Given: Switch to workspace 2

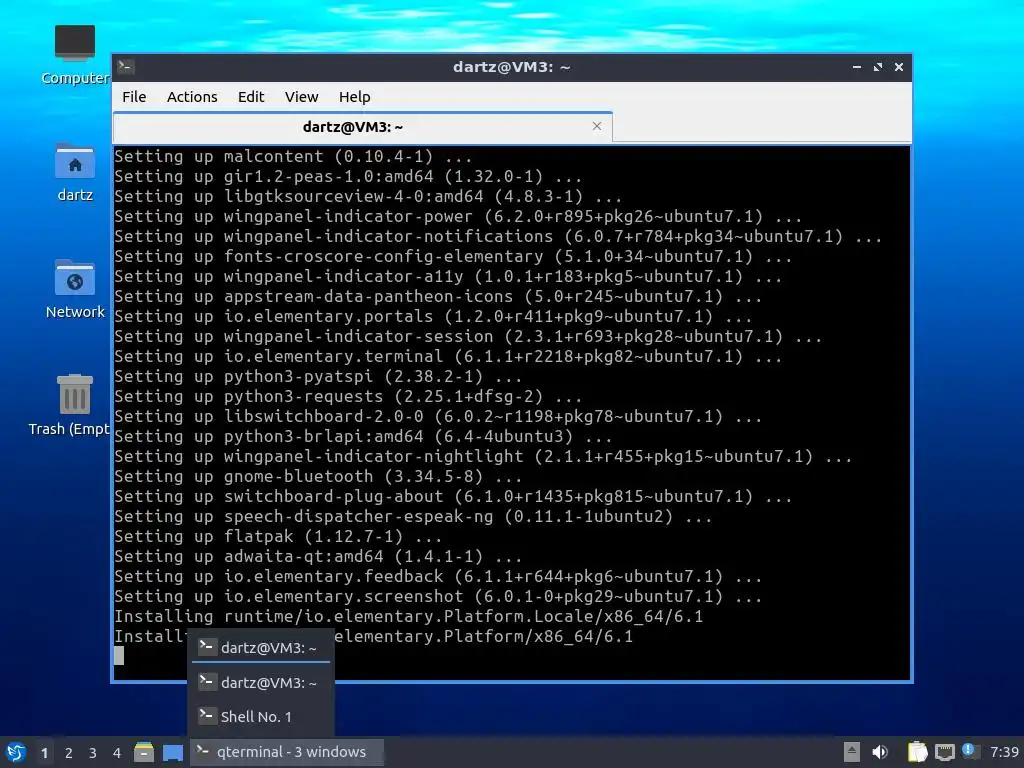Looking at the screenshot, I should coord(69,753).
